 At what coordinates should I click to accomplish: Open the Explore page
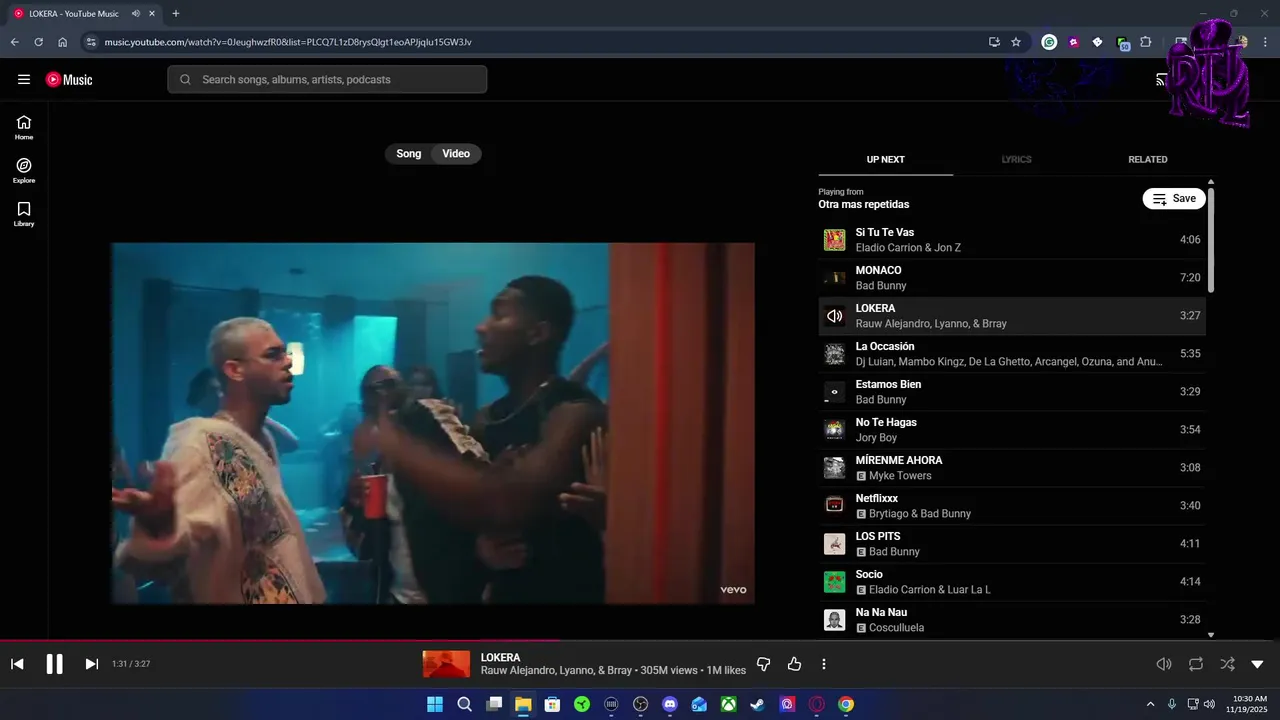[x=24, y=170]
